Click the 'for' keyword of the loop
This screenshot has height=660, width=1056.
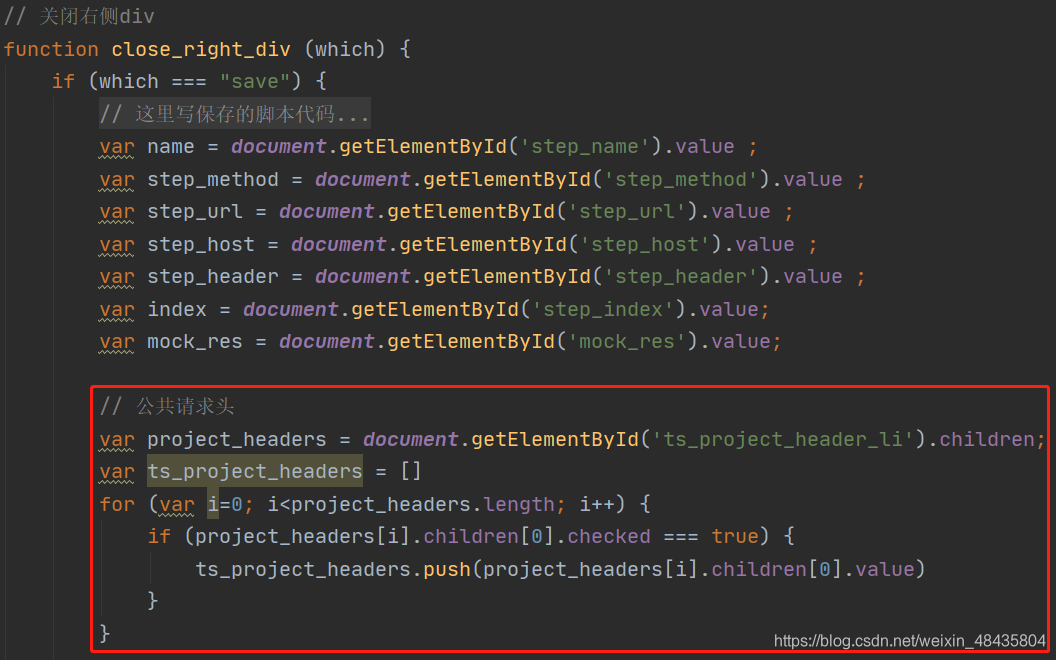pos(117,504)
